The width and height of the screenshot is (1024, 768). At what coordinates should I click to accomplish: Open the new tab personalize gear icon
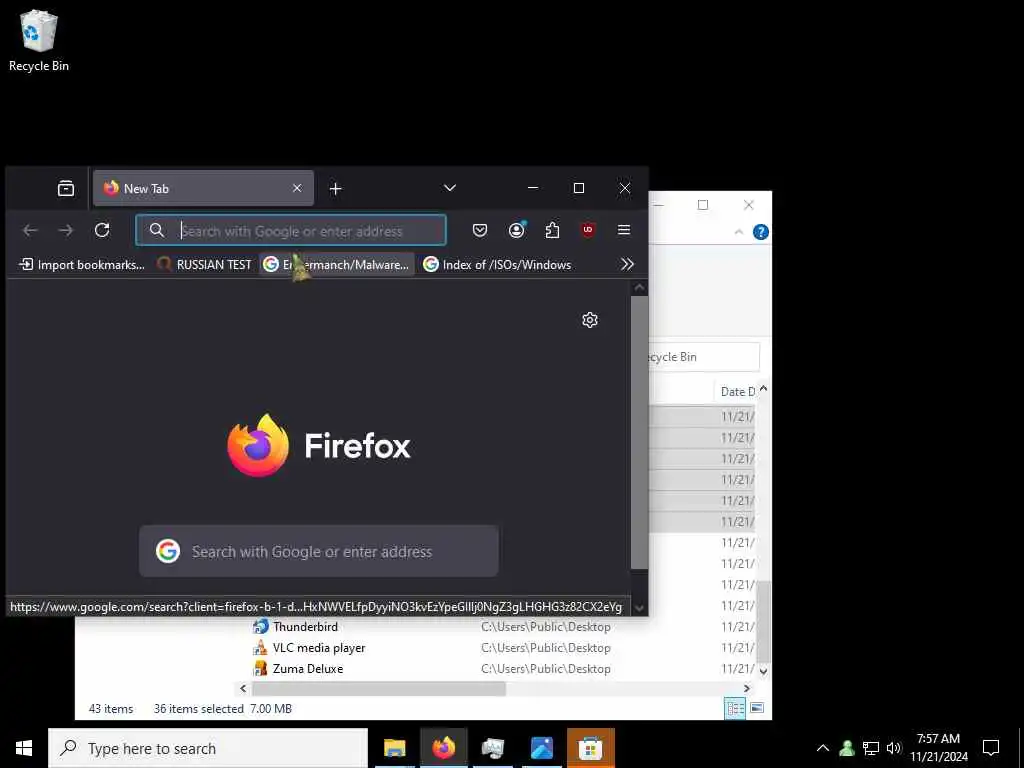590,320
